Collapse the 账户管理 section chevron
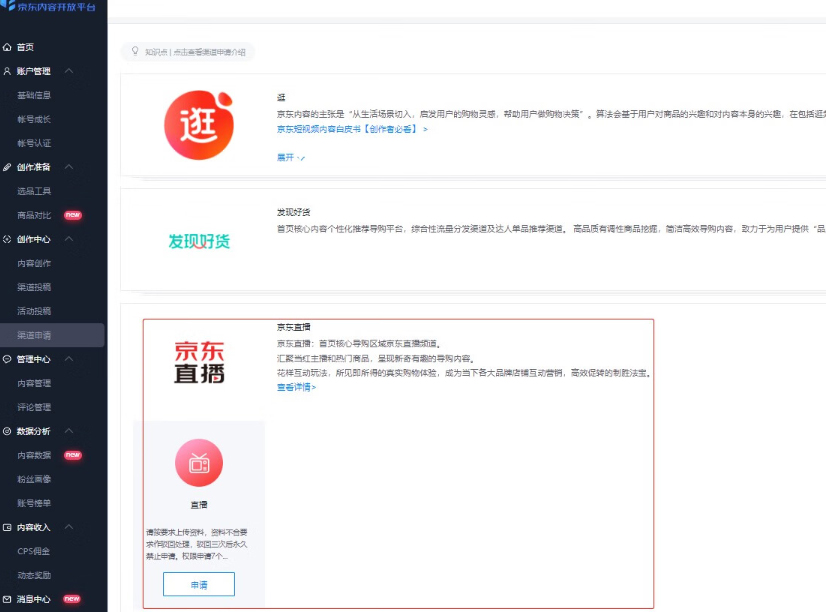 pos(67,71)
